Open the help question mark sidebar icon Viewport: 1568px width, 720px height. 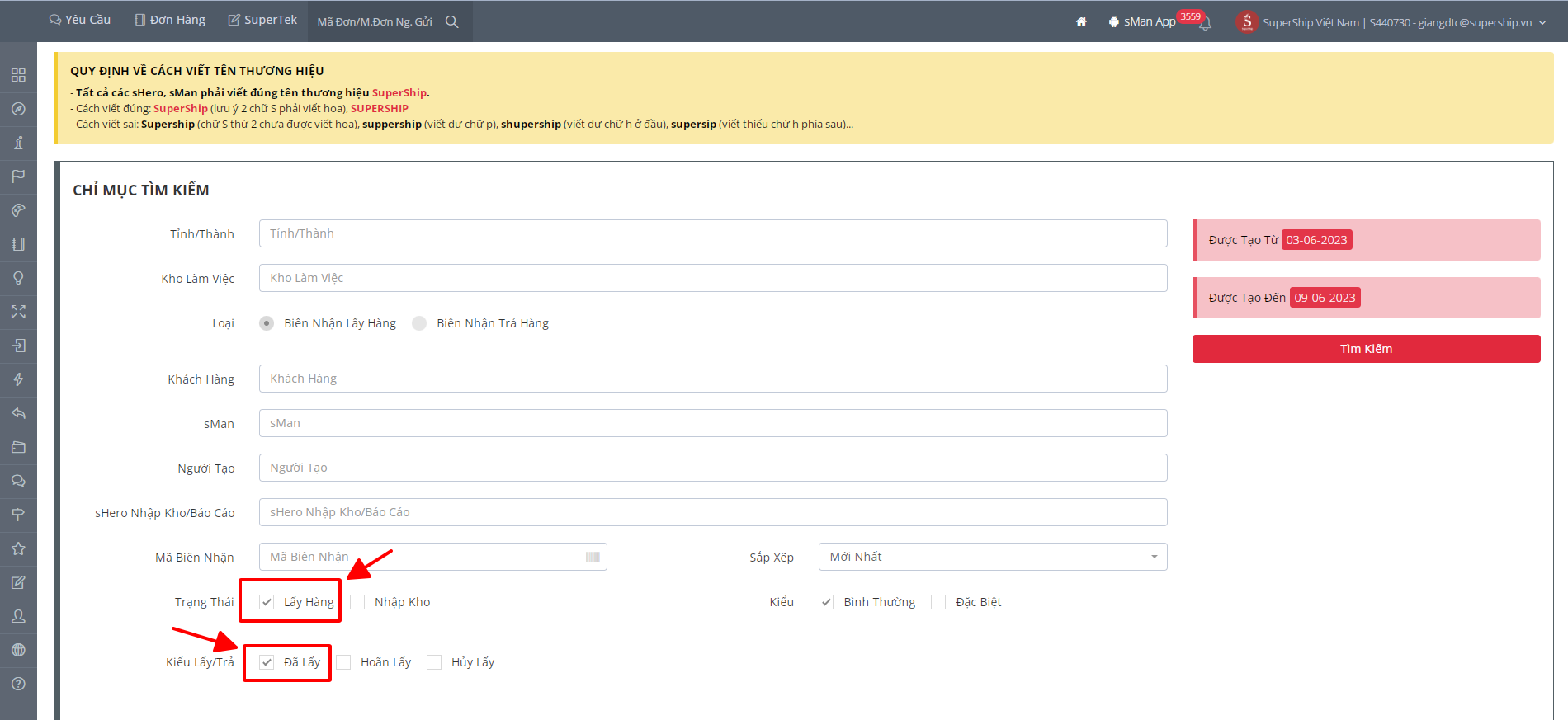click(x=18, y=684)
